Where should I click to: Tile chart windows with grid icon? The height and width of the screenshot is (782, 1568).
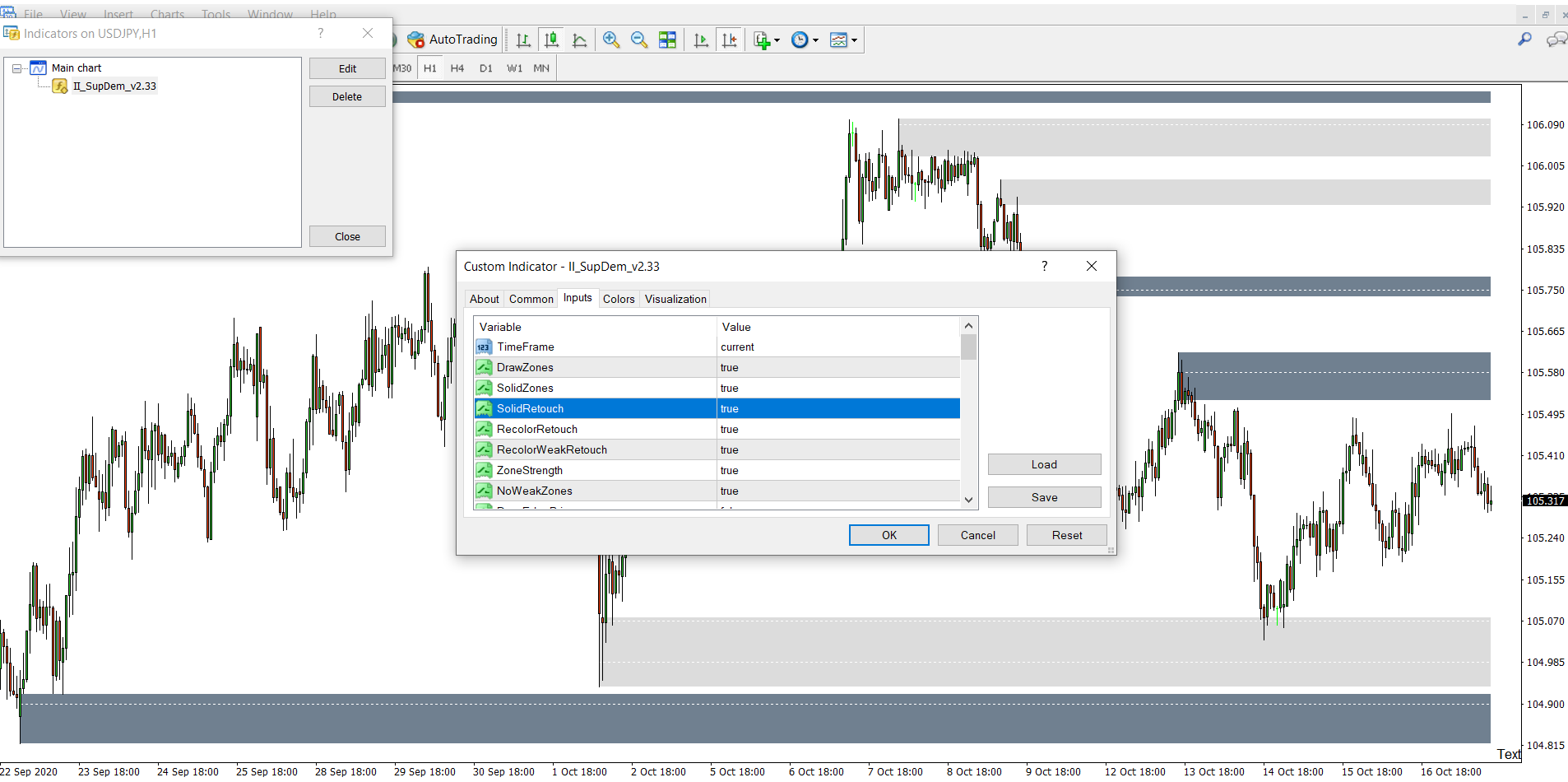667,40
